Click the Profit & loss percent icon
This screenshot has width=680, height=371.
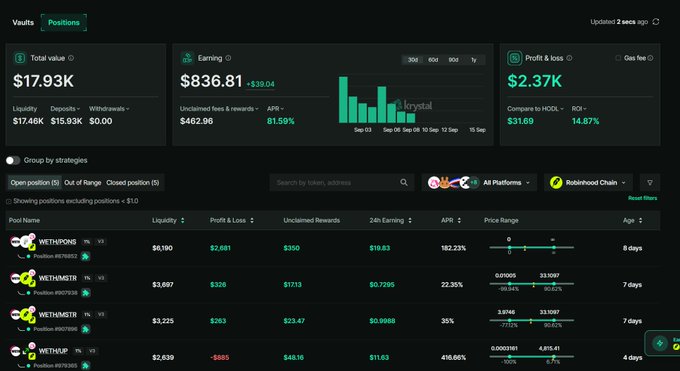pyautogui.click(x=514, y=58)
